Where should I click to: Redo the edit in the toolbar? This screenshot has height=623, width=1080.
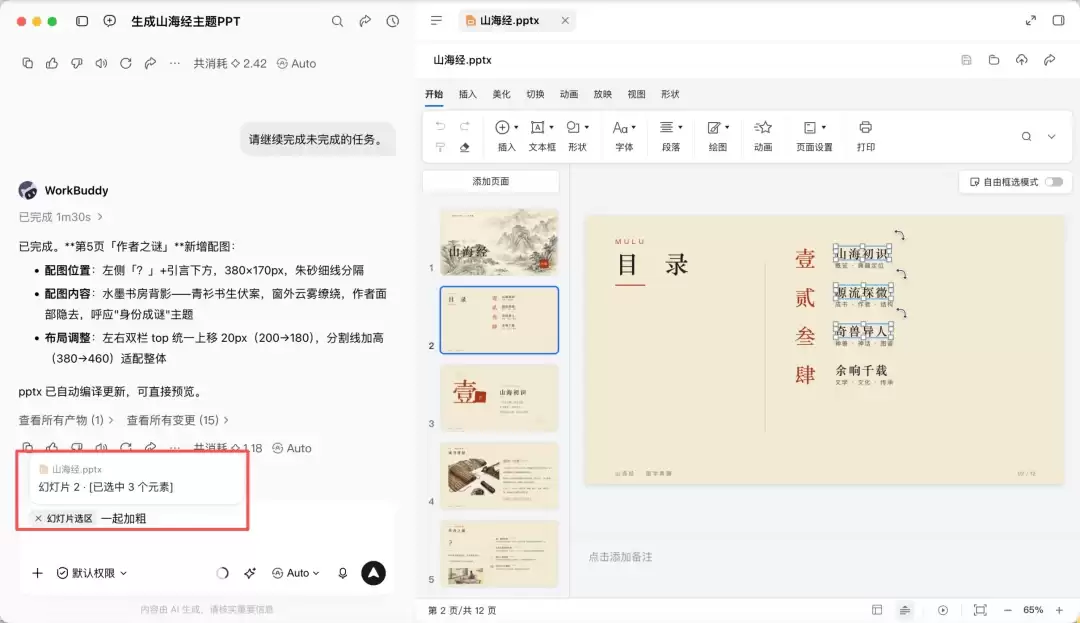[x=465, y=126]
